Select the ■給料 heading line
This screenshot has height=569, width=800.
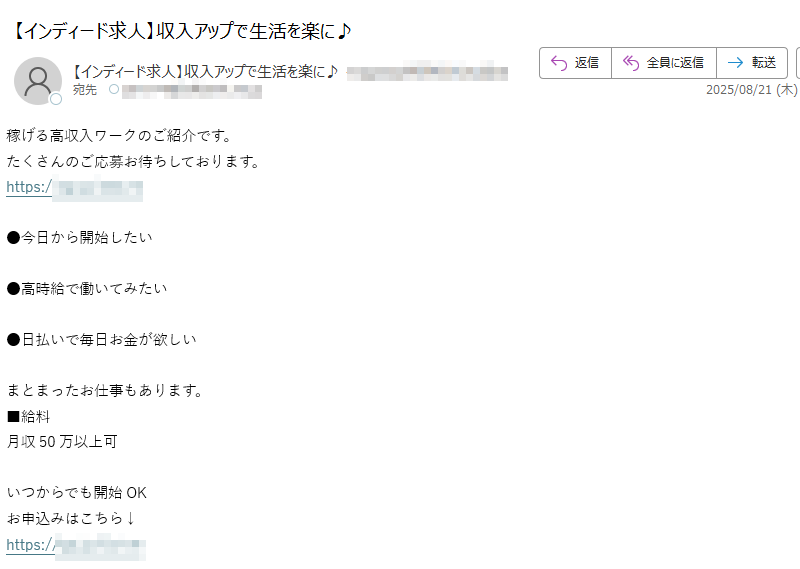point(28,416)
